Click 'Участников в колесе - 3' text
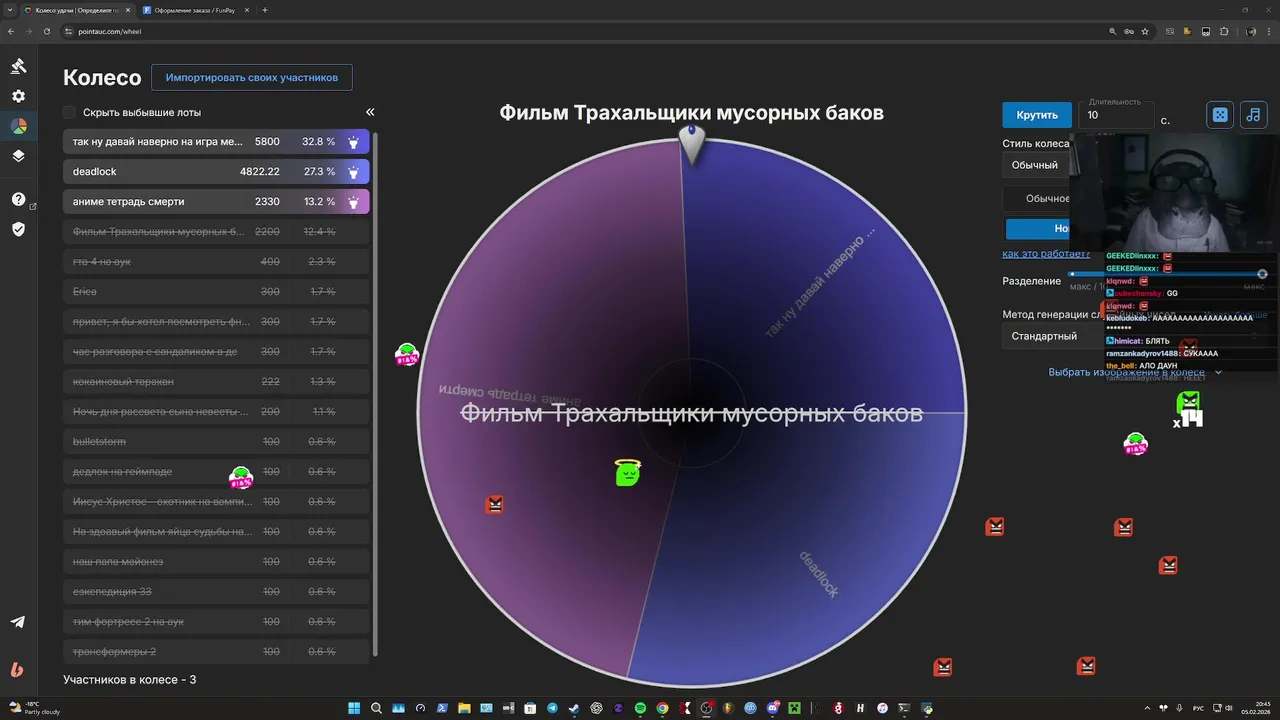Viewport: 1280px width, 720px height. [130, 680]
